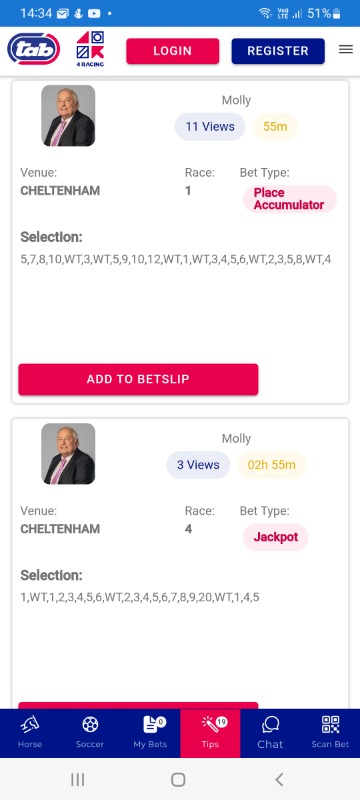Tap the Scan Bet QR icon
Viewport: 360px width, 800px height.
(330, 724)
